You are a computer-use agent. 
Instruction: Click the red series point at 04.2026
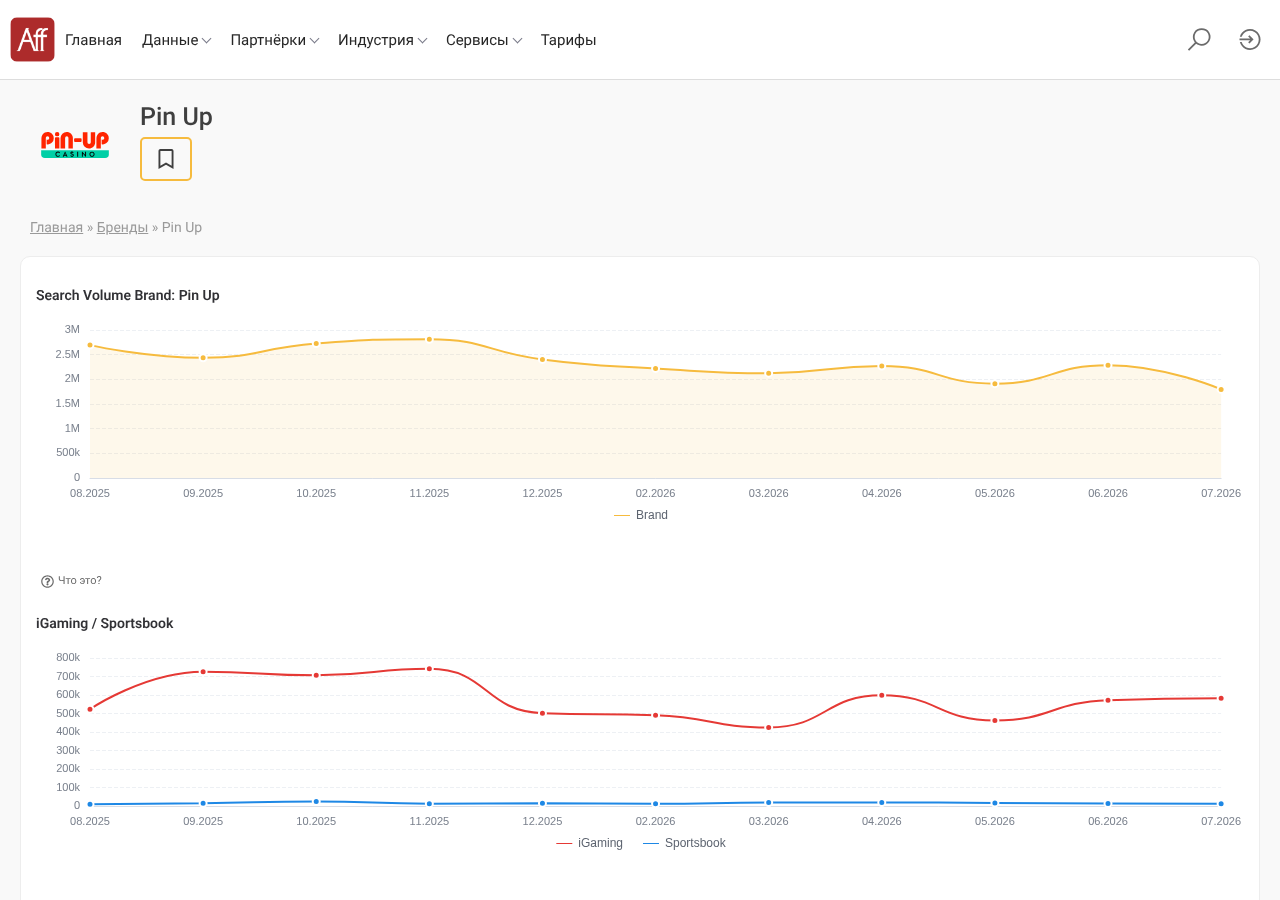pos(882,695)
